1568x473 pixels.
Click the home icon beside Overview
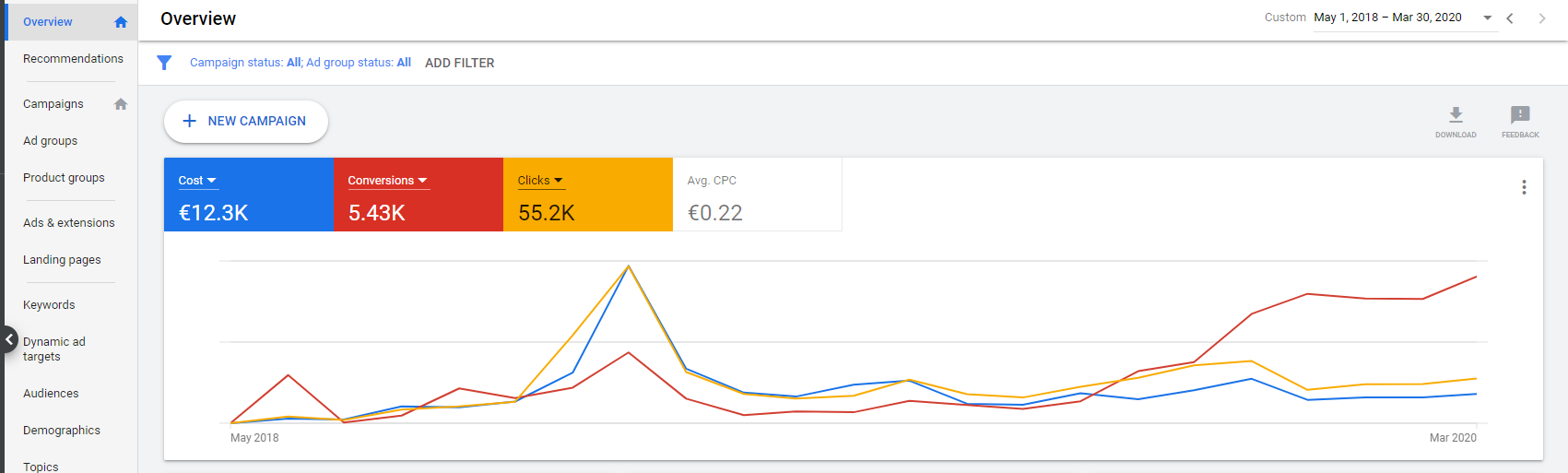coord(121,22)
